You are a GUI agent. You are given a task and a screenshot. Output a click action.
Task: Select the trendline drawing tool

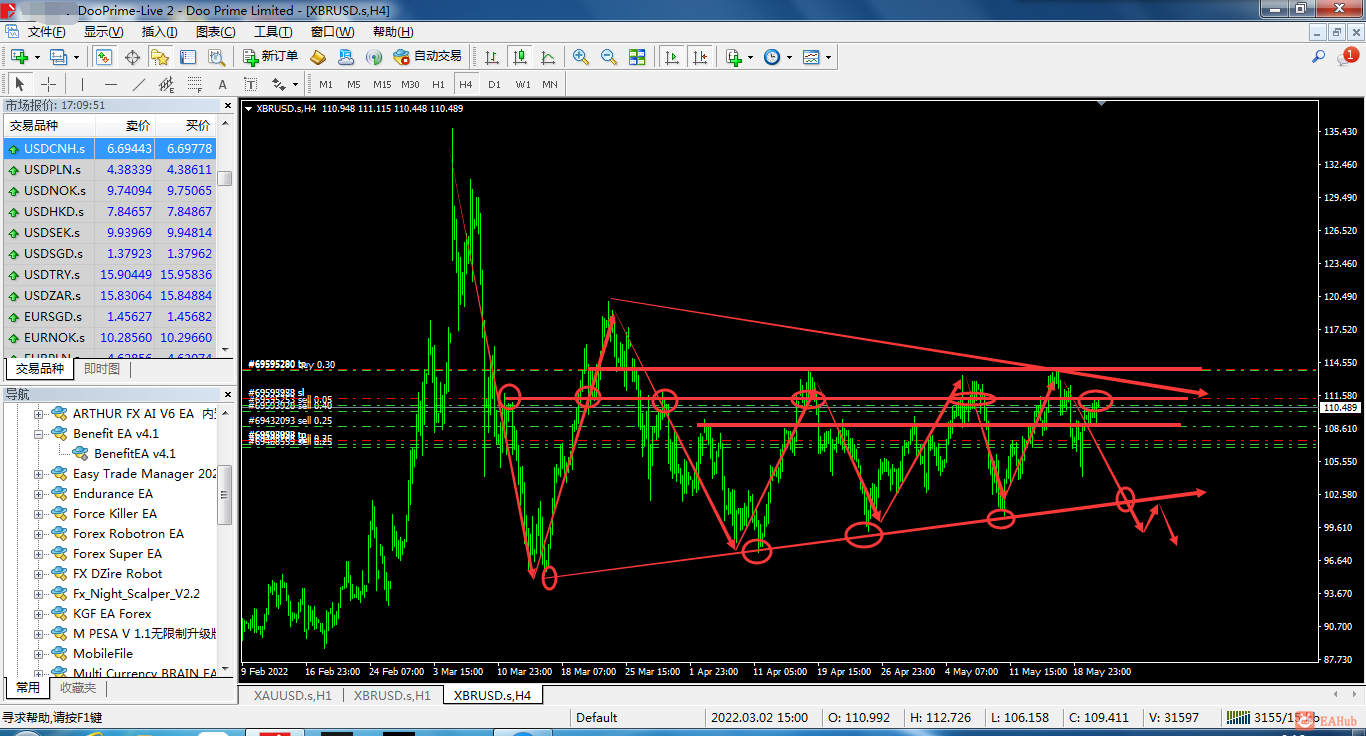coord(139,84)
